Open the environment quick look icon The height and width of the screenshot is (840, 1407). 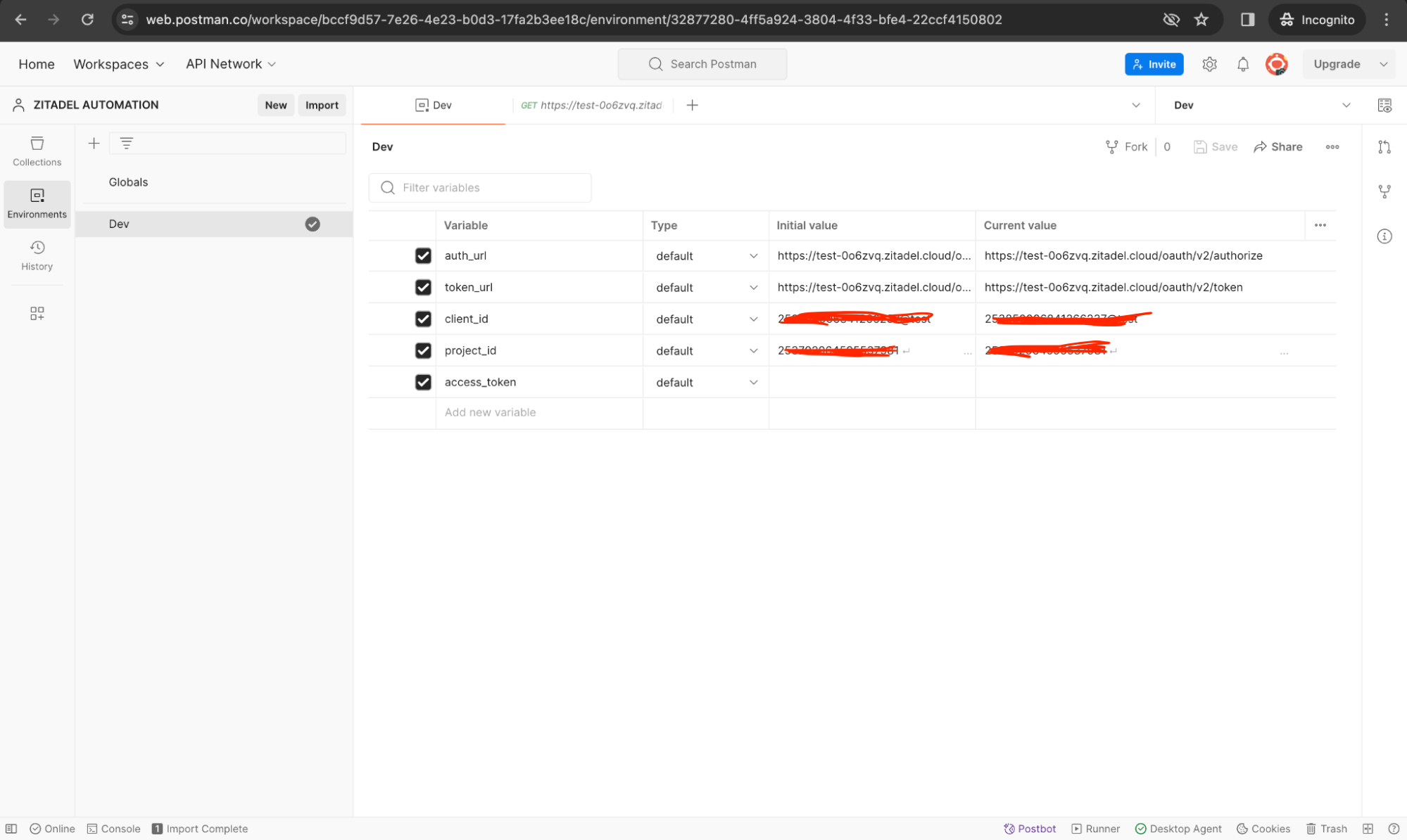1384,105
